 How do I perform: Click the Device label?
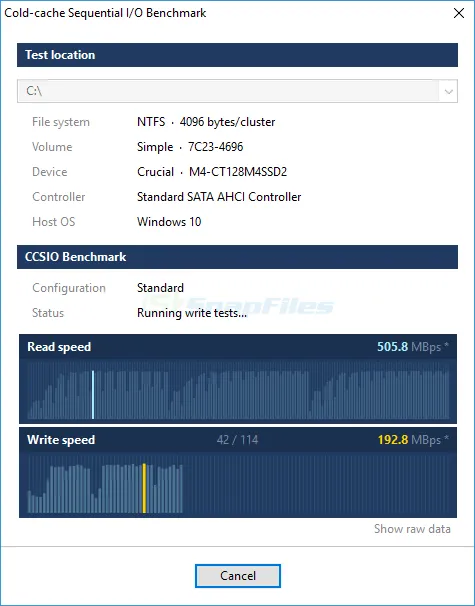pos(49,172)
